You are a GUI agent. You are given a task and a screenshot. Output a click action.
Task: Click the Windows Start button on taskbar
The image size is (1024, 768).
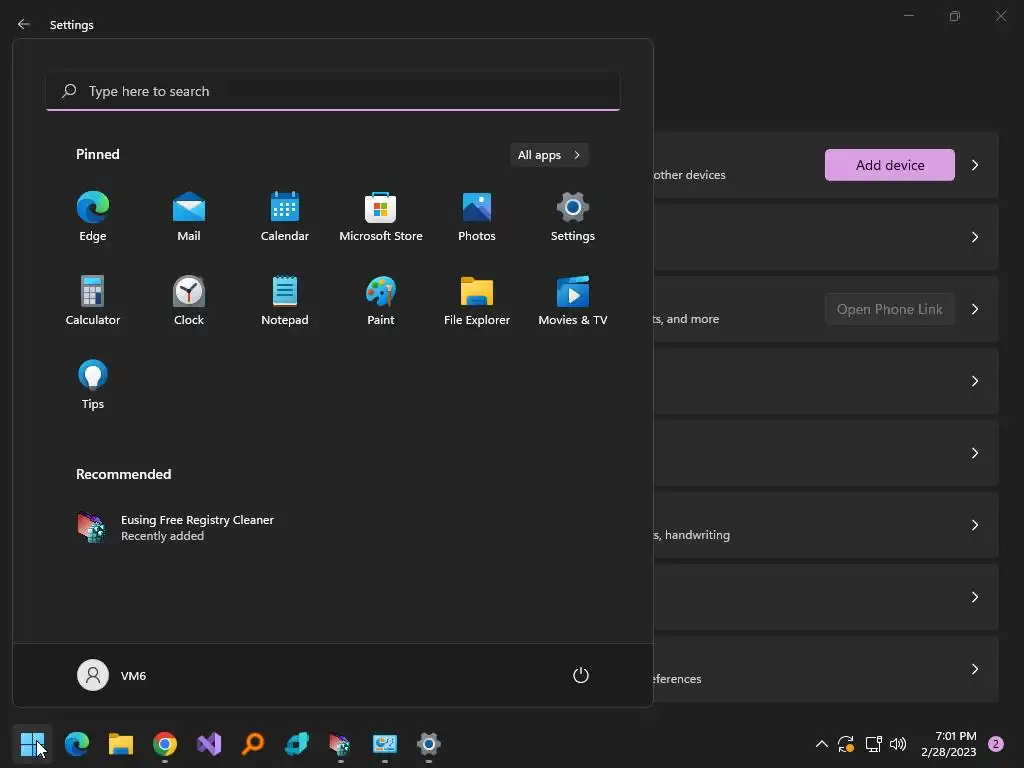tap(32, 744)
